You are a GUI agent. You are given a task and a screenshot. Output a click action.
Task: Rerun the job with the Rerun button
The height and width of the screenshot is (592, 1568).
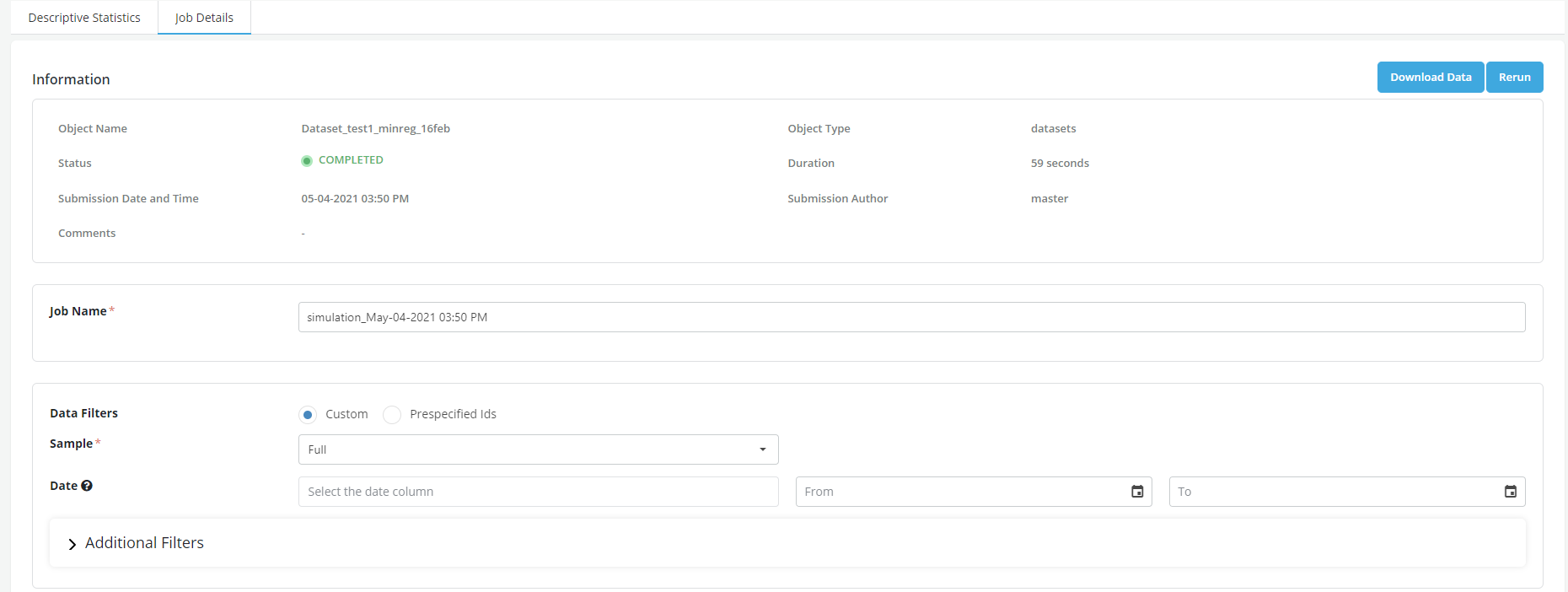pos(1514,77)
